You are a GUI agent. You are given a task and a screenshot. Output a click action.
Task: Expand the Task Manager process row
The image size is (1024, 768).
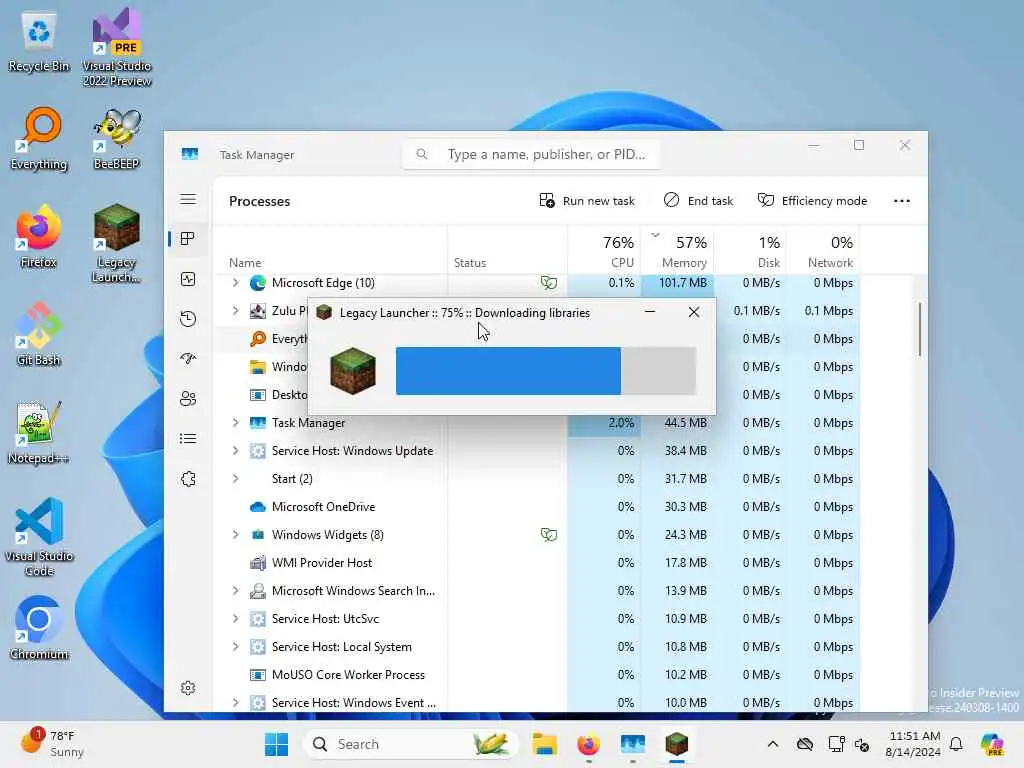pos(235,423)
